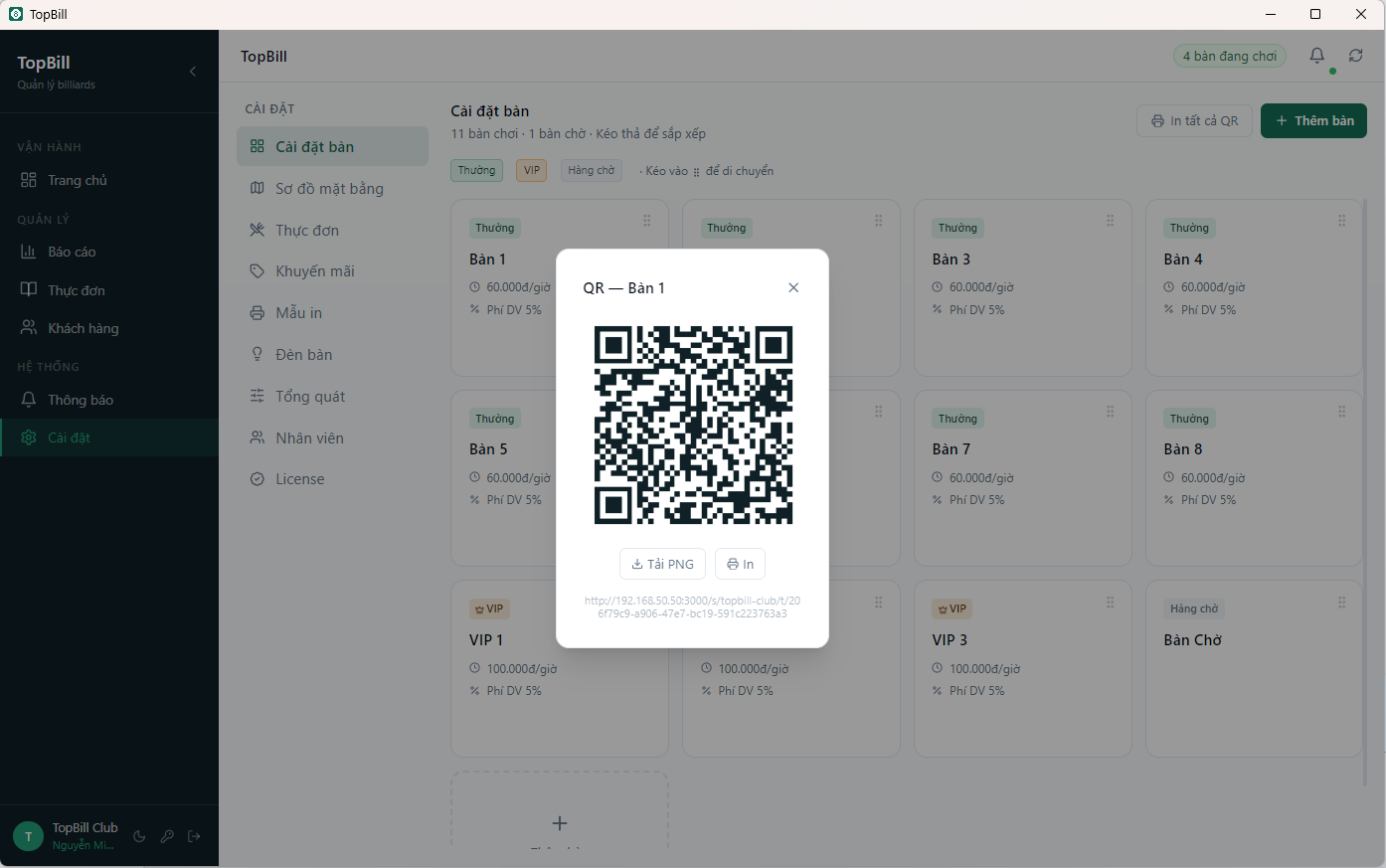The image size is (1386, 868).
Task: Open notifications from the header bell icon
Action: coord(1317,56)
